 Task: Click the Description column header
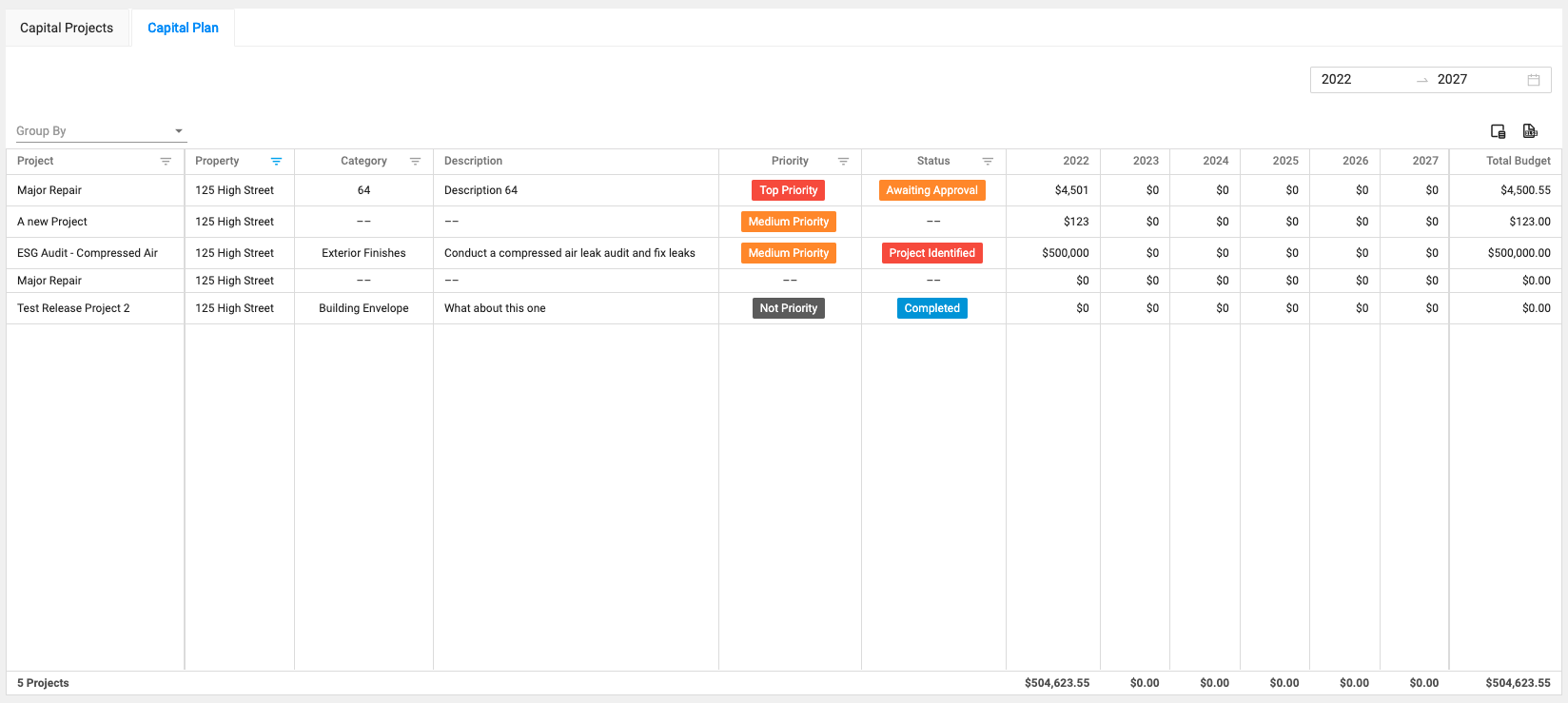pyautogui.click(x=473, y=161)
